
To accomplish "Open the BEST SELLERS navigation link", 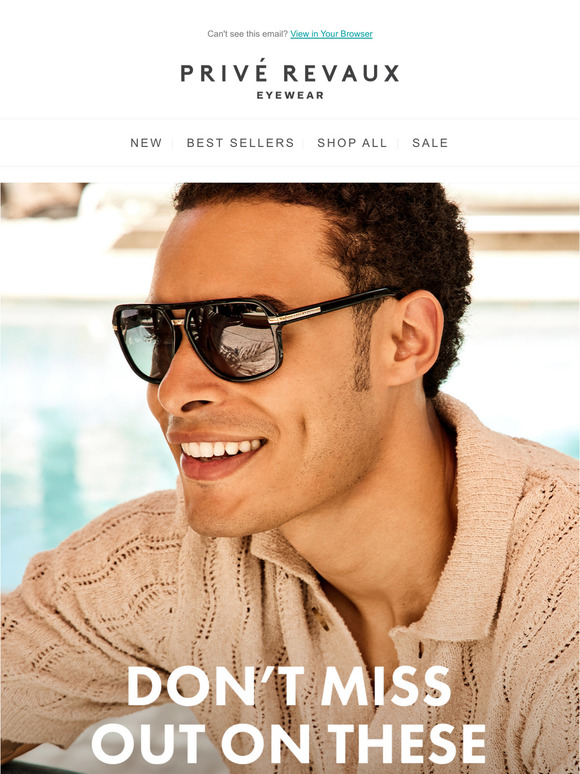I will pyautogui.click(x=240, y=143).
